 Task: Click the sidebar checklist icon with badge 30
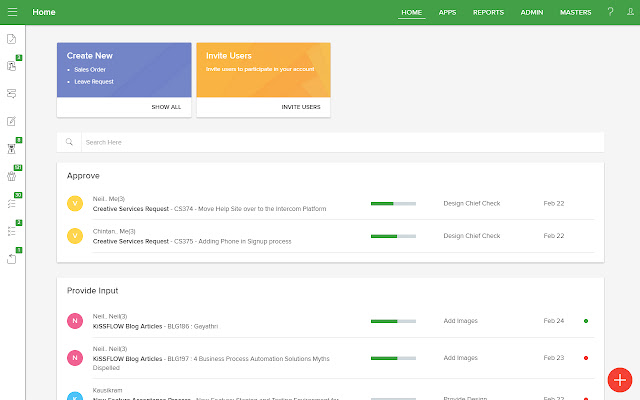pyautogui.click(x=12, y=203)
